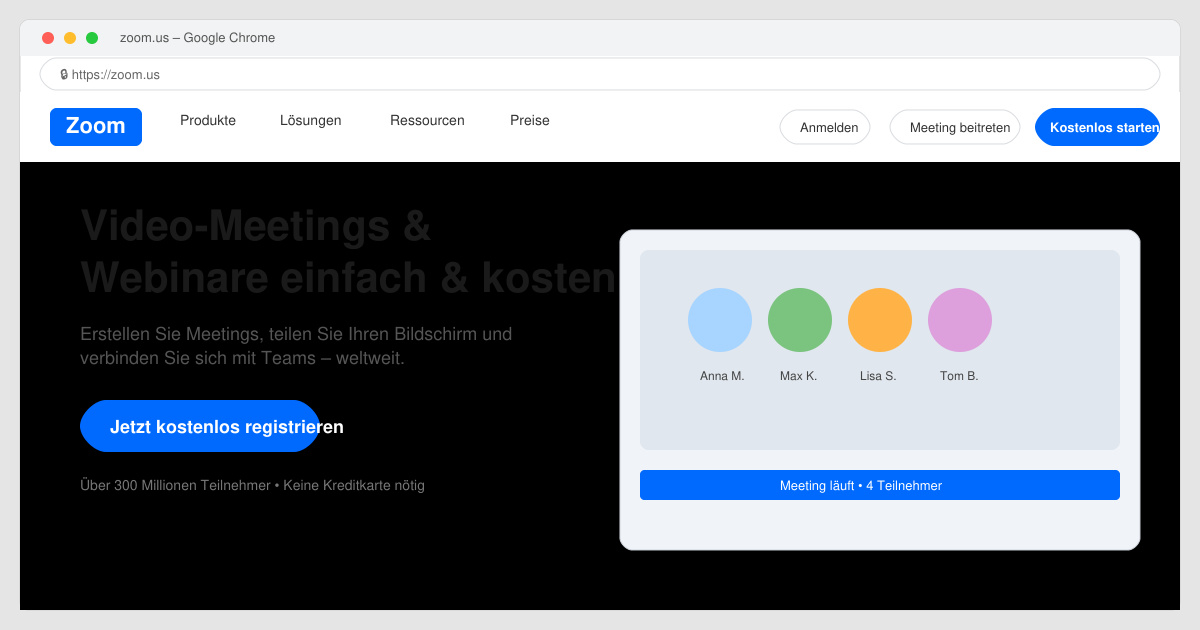Viewport: 1200px width, 630px height.
Task: Click the Tom B. name label
Action: tap(959, 376)
